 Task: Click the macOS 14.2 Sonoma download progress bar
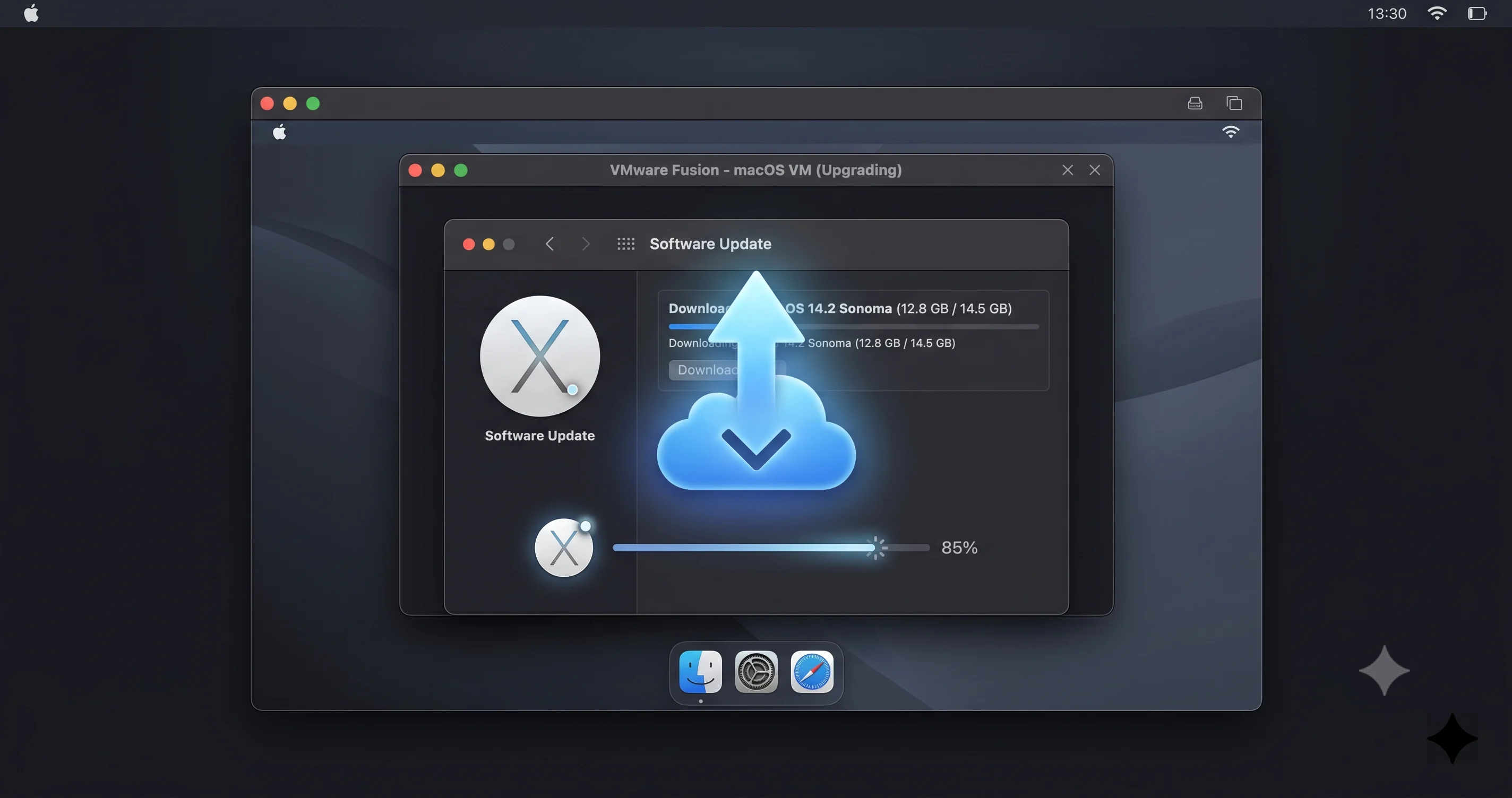point(854,326)
